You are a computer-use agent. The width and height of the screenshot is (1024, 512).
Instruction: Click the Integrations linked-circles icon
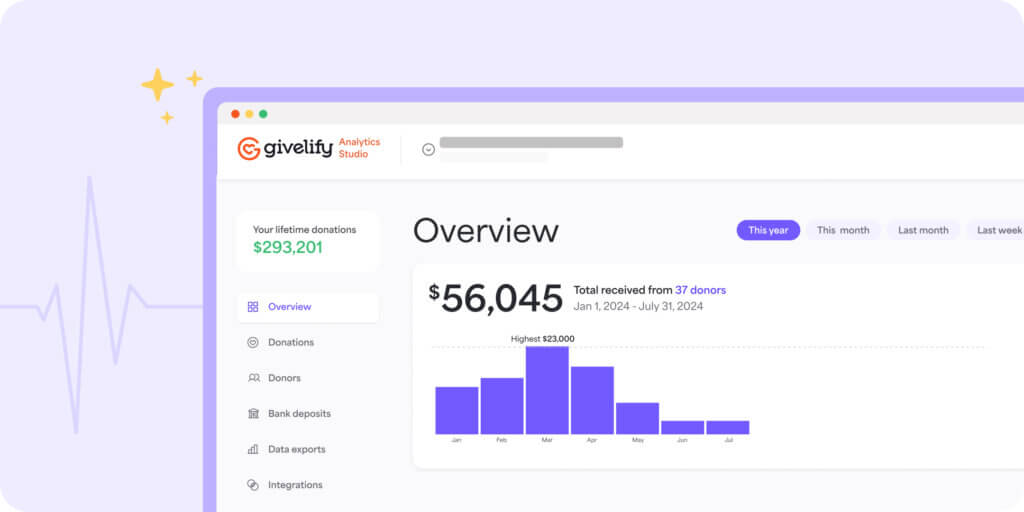[x=253, y=485]
